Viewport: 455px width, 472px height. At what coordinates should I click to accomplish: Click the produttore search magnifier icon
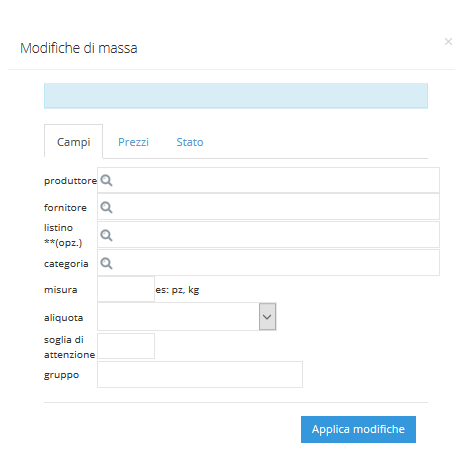(106, 180)
